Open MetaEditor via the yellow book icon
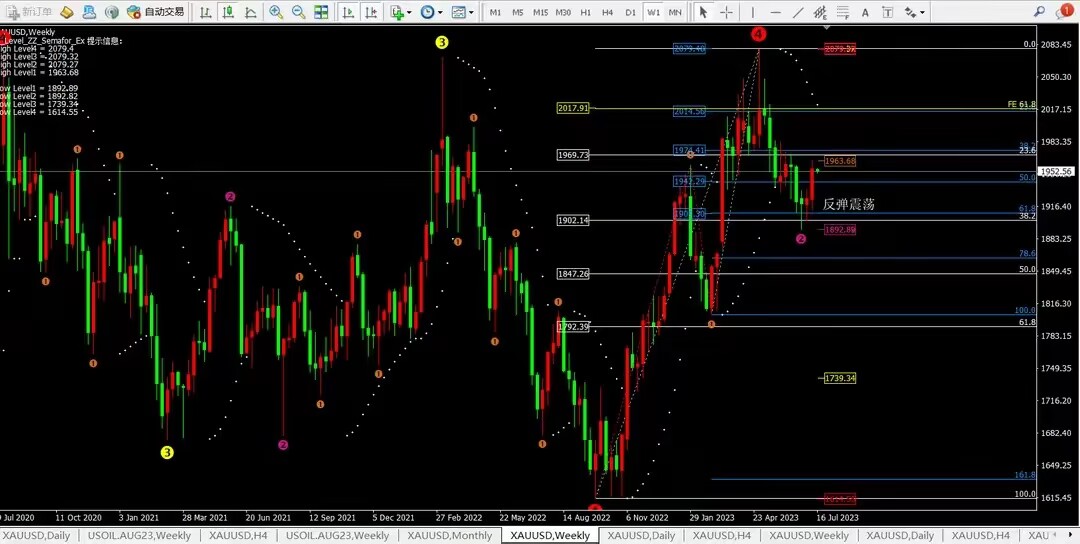 tap(67, 12)
